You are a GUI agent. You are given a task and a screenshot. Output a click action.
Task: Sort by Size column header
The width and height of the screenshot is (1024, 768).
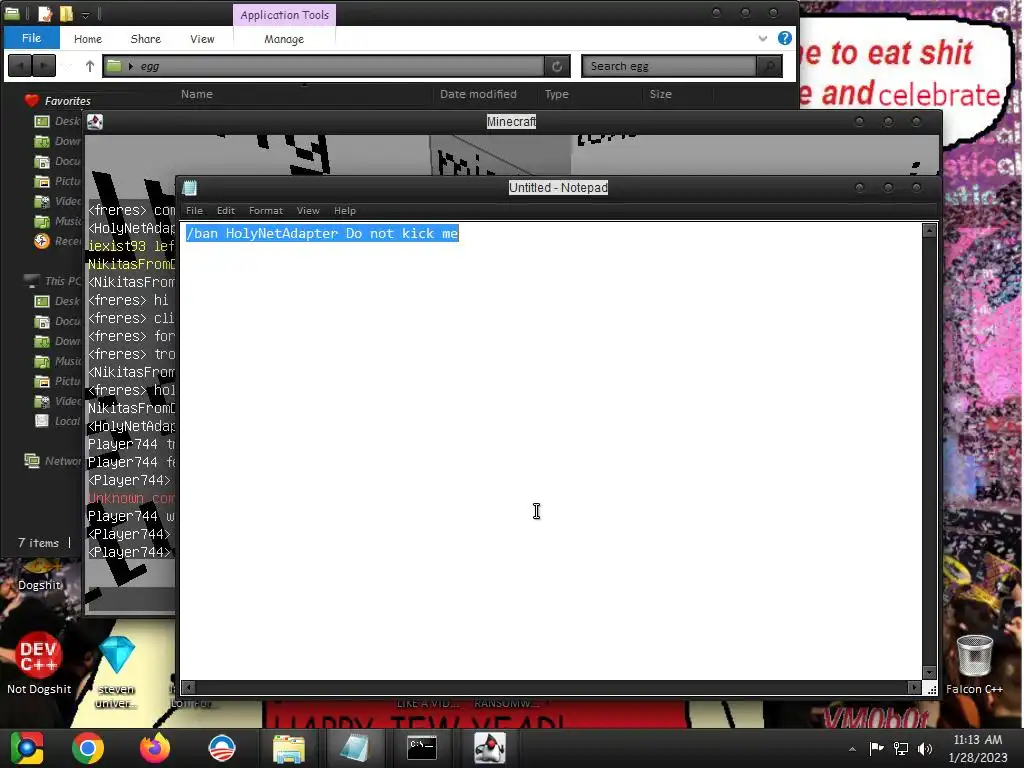(660, 94)
